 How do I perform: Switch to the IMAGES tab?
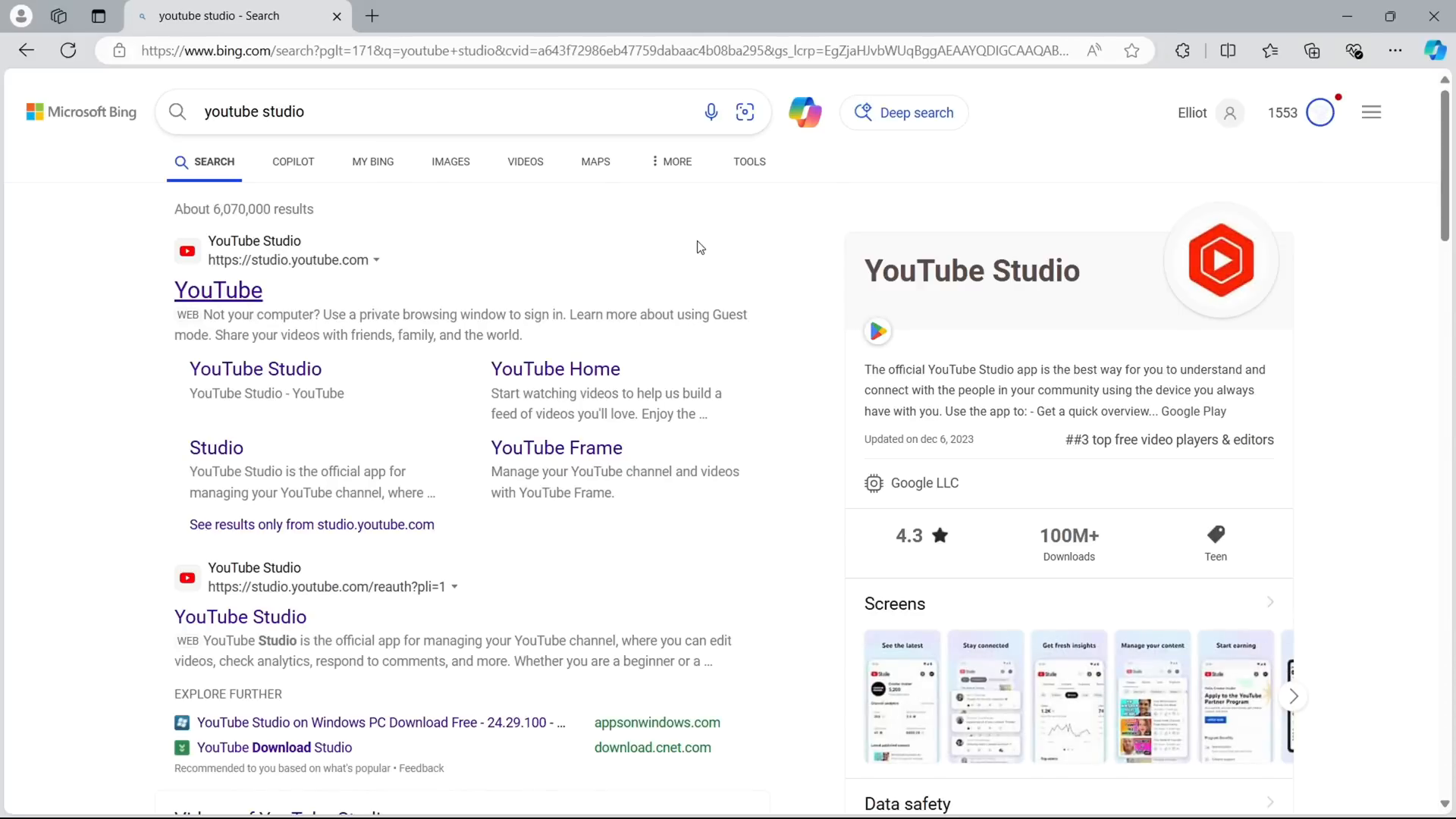point(450,162)
